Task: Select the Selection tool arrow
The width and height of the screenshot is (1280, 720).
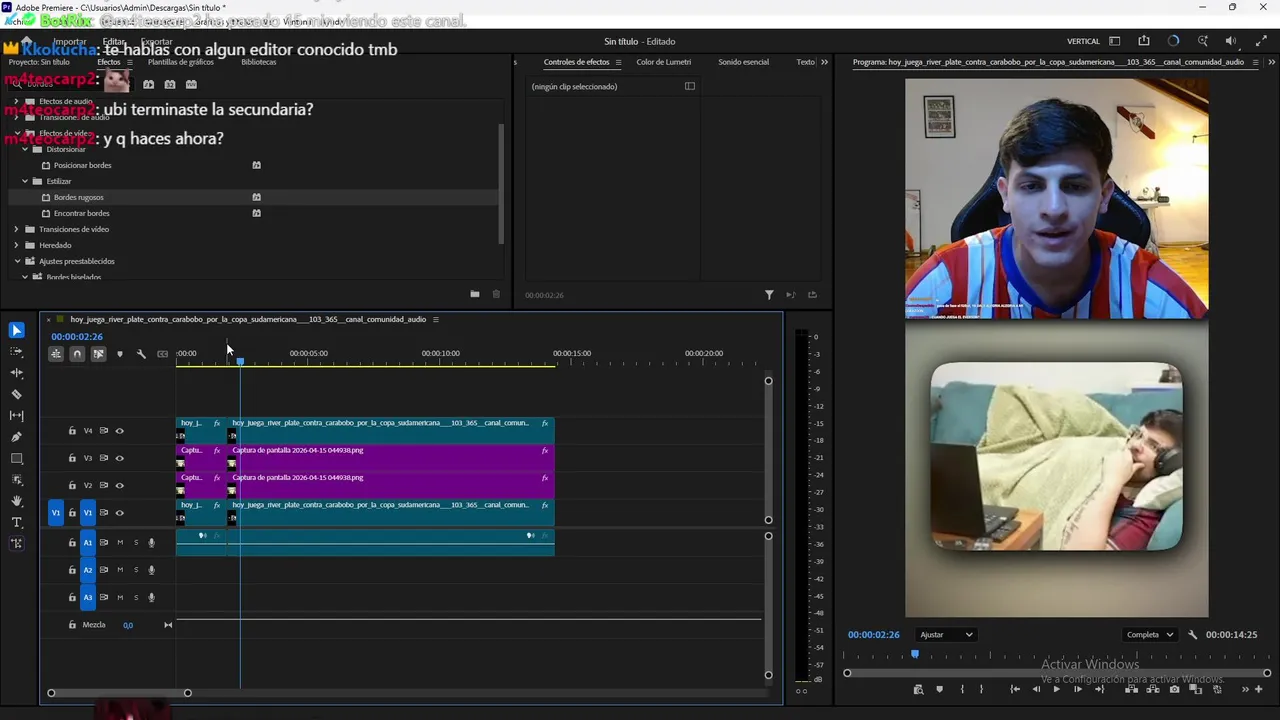Action: click(17, 330)
